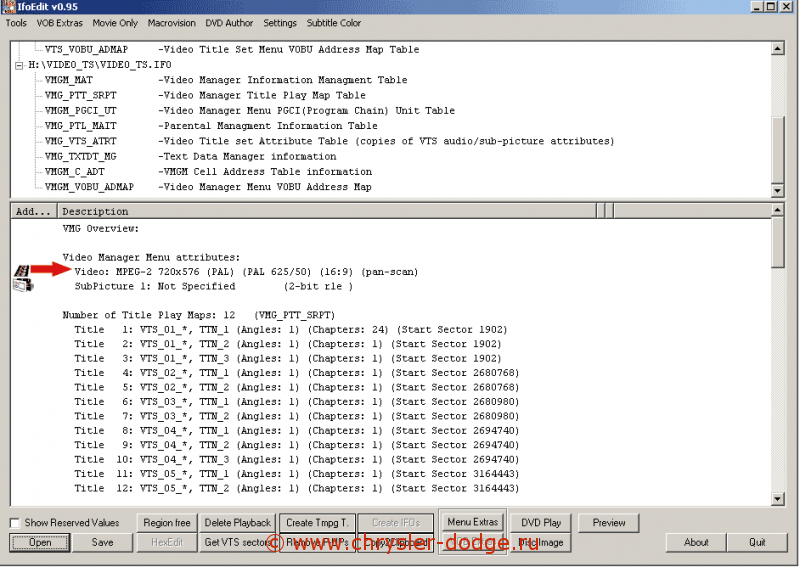800x567 pixels.
Task: Click the DVD Play button
Action: [541, 523]
